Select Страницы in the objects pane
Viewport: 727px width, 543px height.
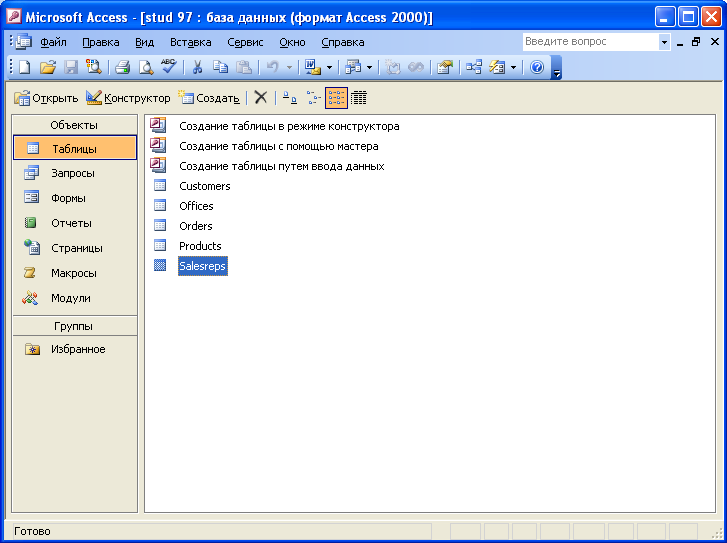pos(75,248)
